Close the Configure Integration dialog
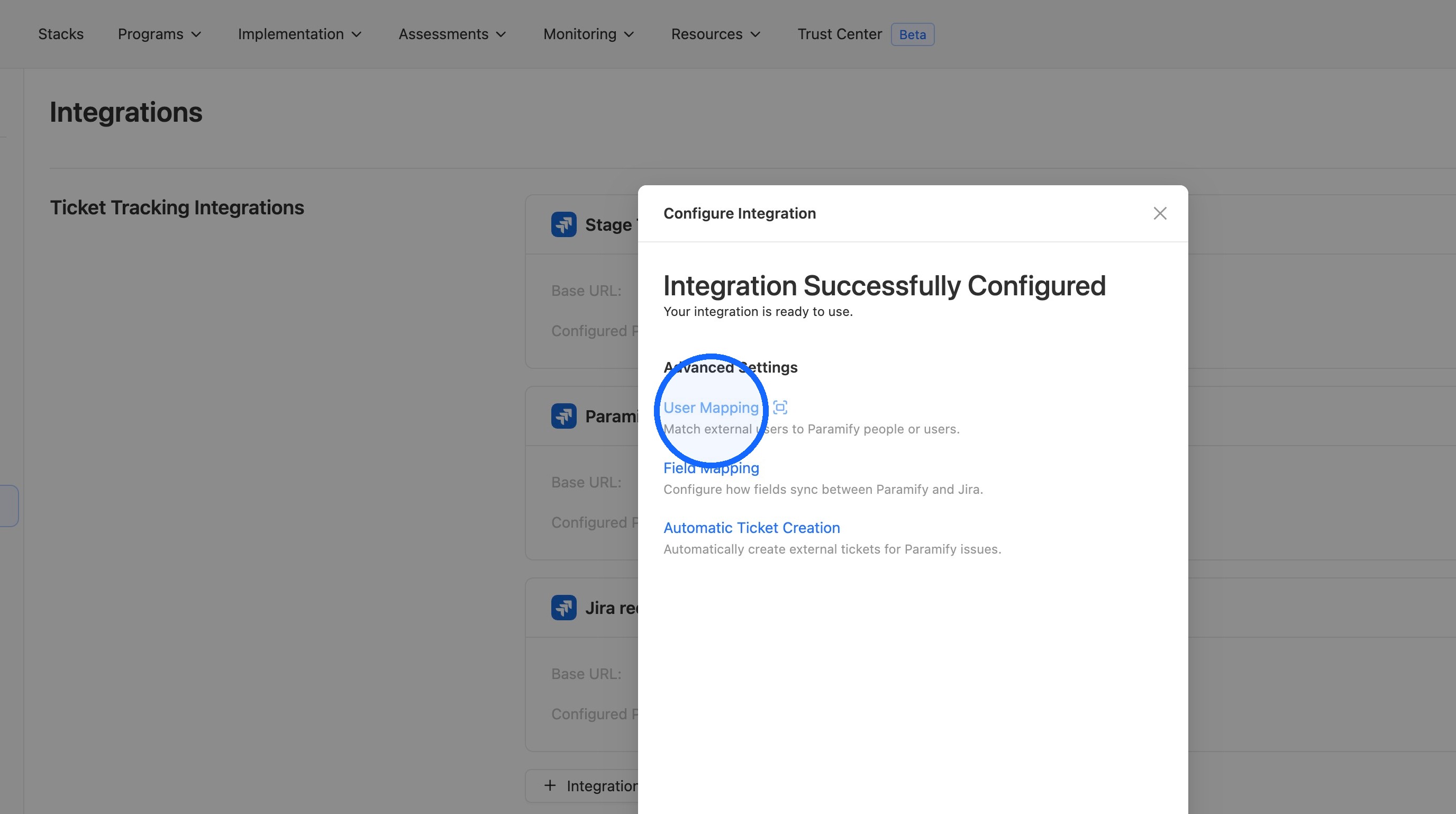Image resolution: width=1456 pixels, height=814 pixels. tap(1160, 213)
